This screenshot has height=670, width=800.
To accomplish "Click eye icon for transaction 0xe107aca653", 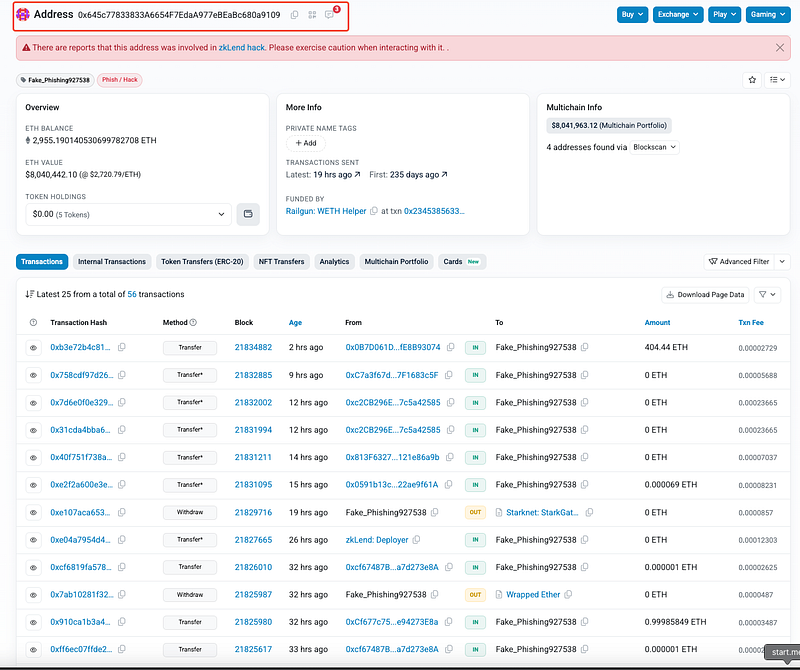I will [34, 512].
